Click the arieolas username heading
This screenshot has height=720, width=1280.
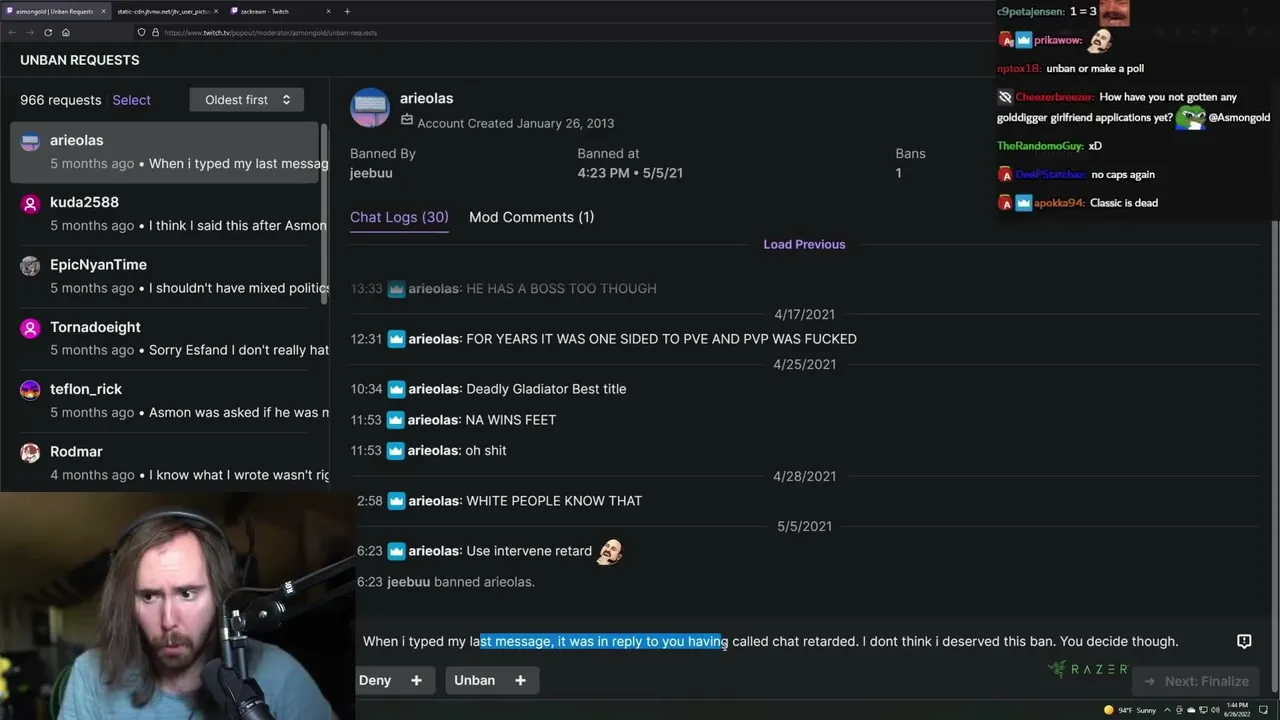tap(426, 98)
